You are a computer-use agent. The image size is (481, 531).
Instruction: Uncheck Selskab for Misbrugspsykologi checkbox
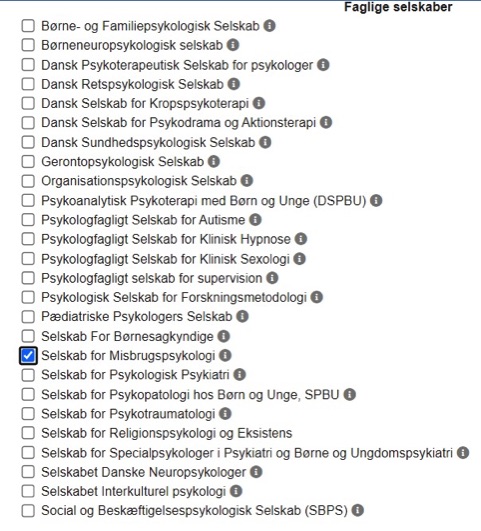coord(28,356)
